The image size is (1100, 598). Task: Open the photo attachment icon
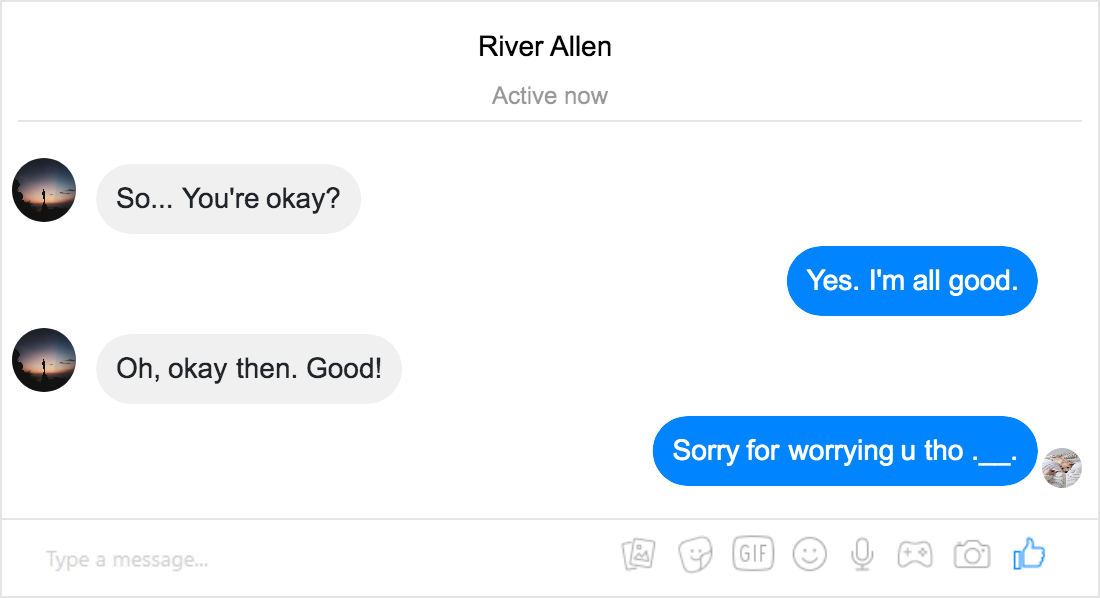coord(638,554)
